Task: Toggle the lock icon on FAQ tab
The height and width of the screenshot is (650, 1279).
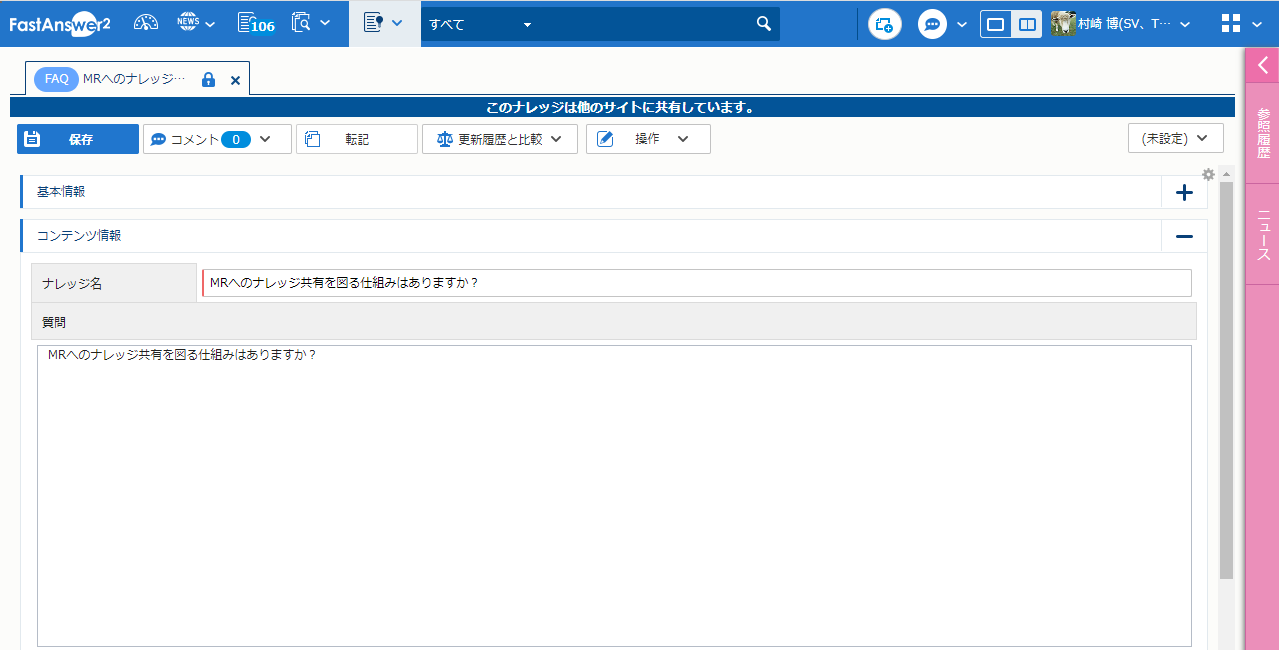Action: point(208,80)
